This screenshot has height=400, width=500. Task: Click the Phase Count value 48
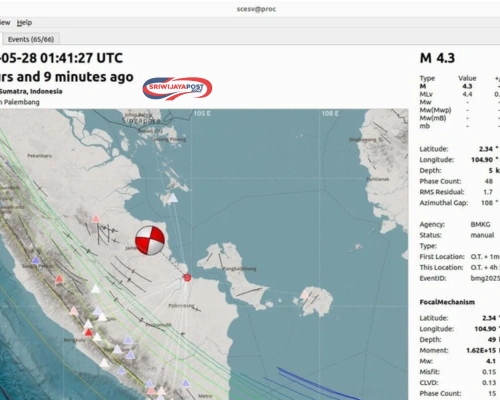coord(489,181)
